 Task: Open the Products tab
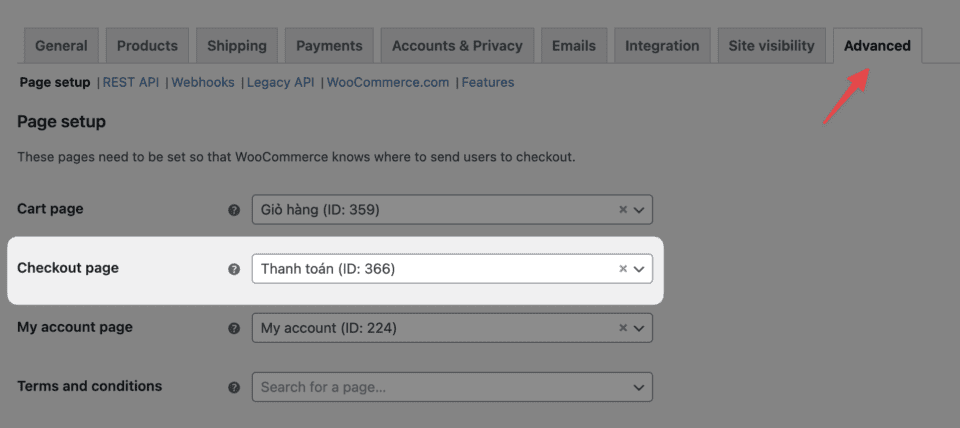pyautogui.click(x=147, y=46)
